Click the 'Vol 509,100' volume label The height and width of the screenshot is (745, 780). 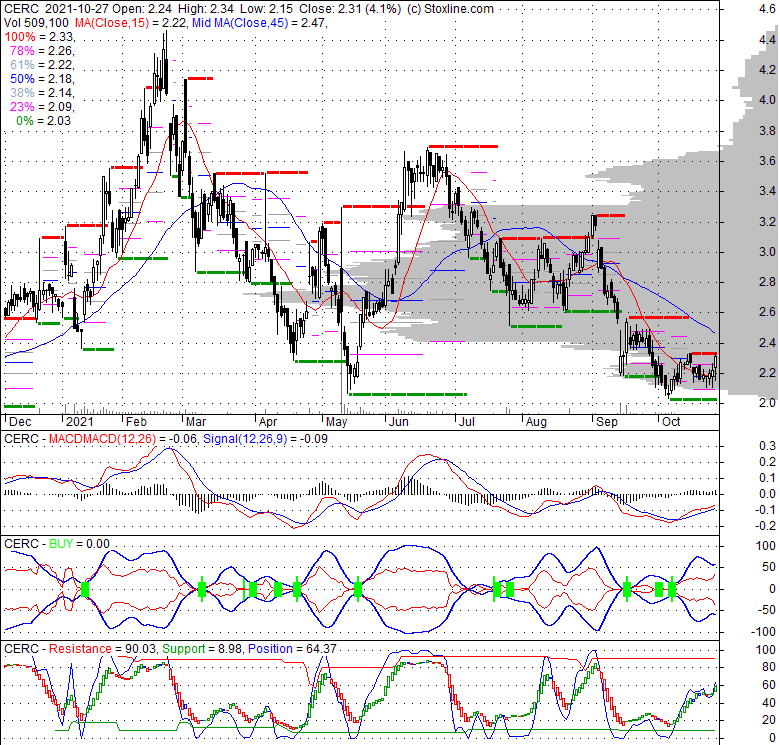[37, 22]
